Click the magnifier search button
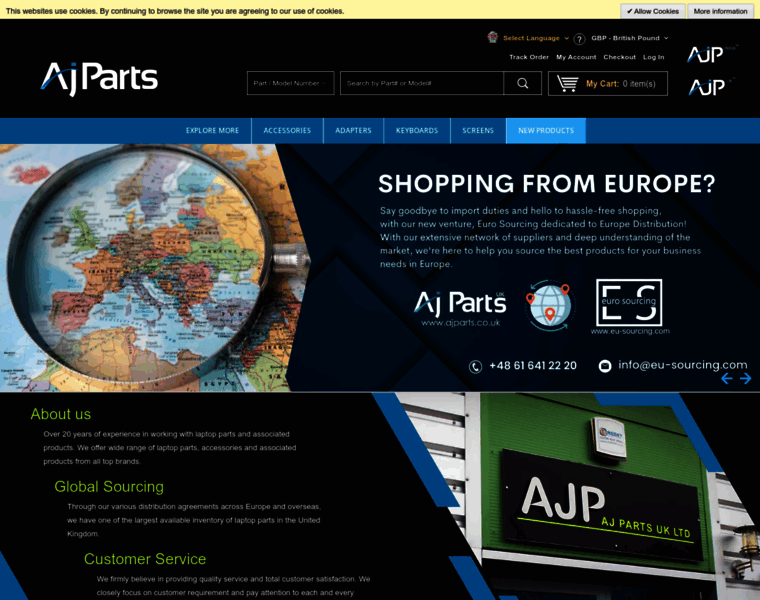Viewport: 760px width, 600px height. coord(522,83)
